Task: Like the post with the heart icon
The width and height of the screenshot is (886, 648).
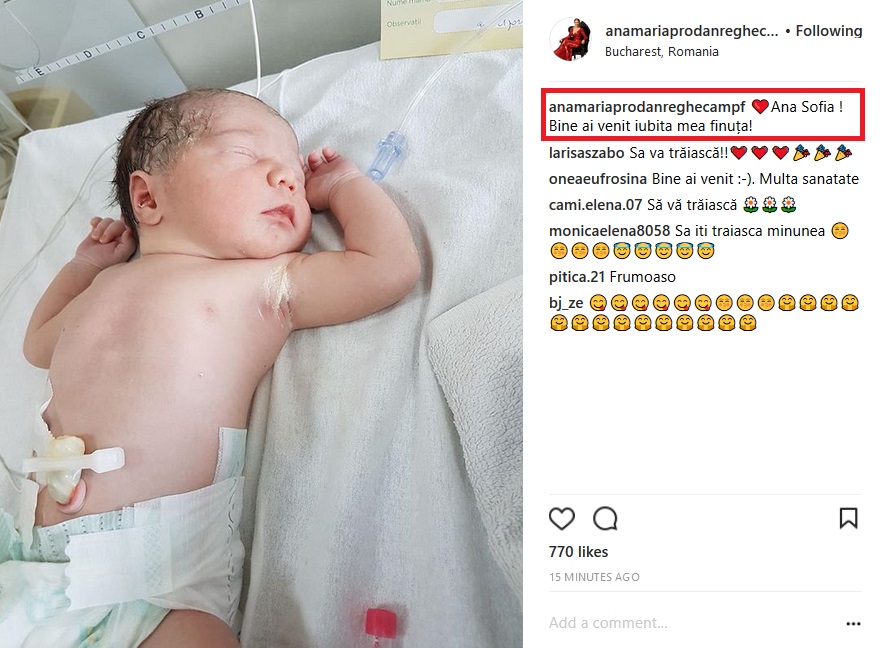Action: pos(562,518)
